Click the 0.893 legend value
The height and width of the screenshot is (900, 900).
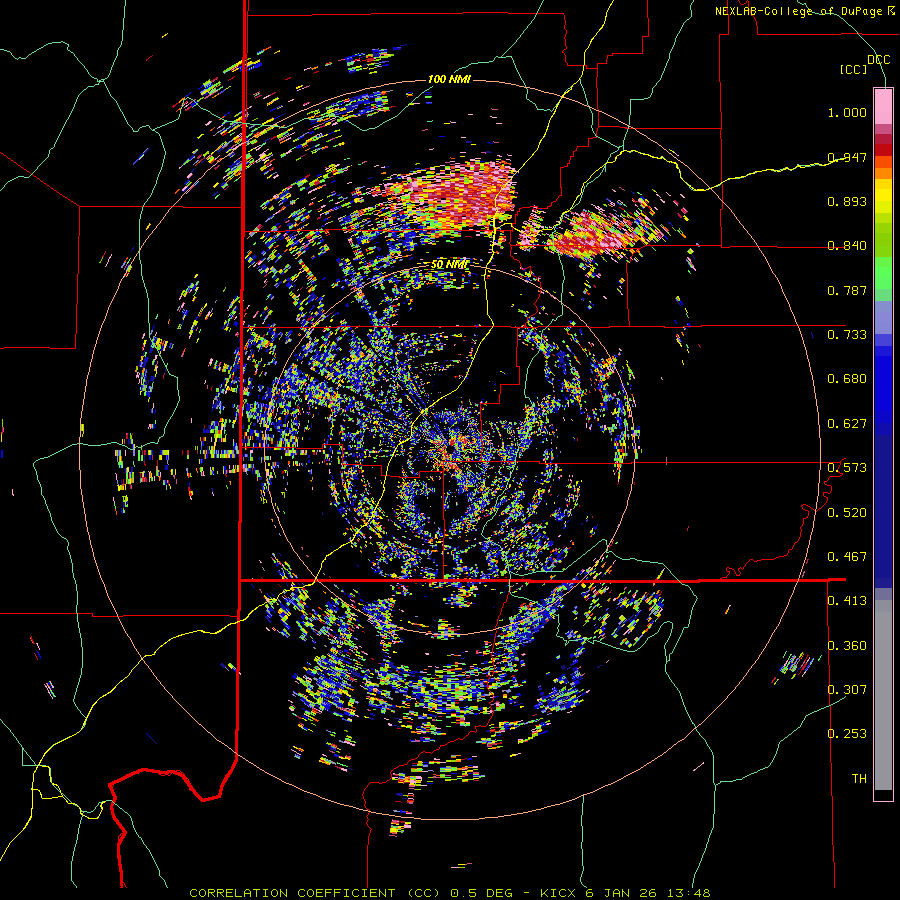point(847,201)
